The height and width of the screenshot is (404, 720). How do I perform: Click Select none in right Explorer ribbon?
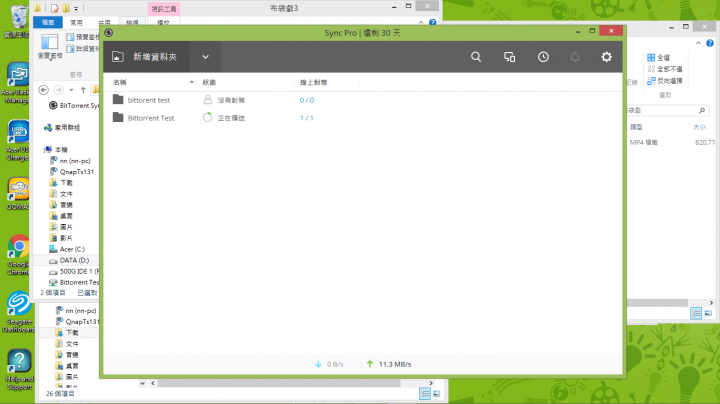(664, 69)
